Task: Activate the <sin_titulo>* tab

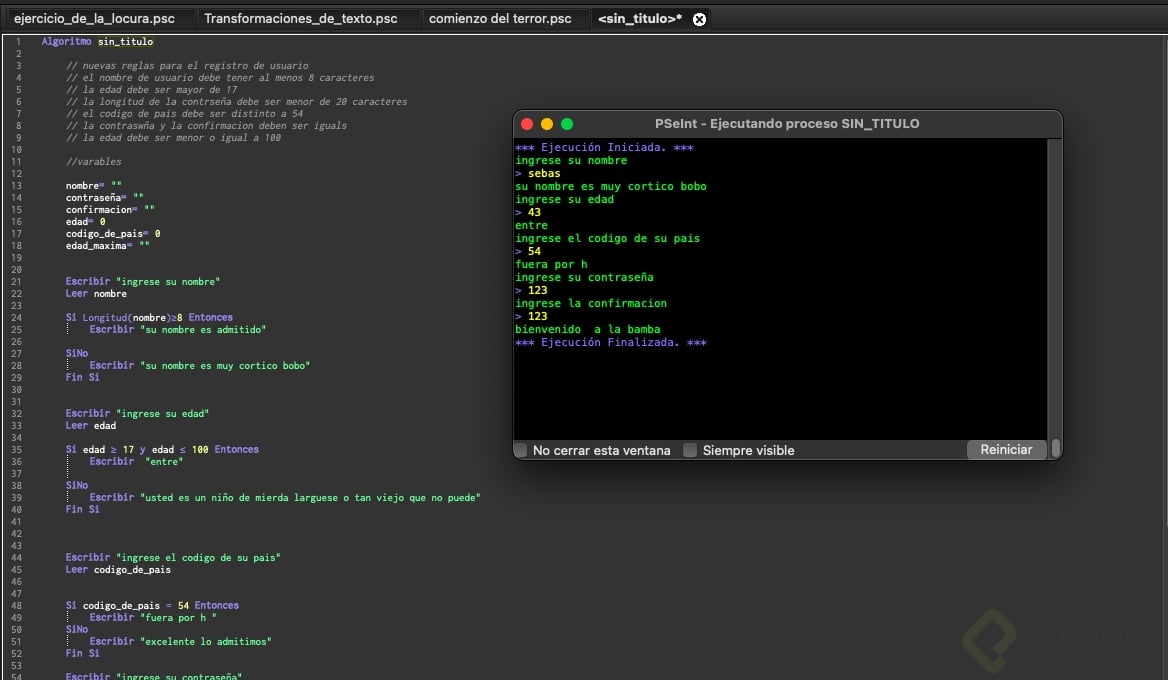Action: [x=639, y=19]
